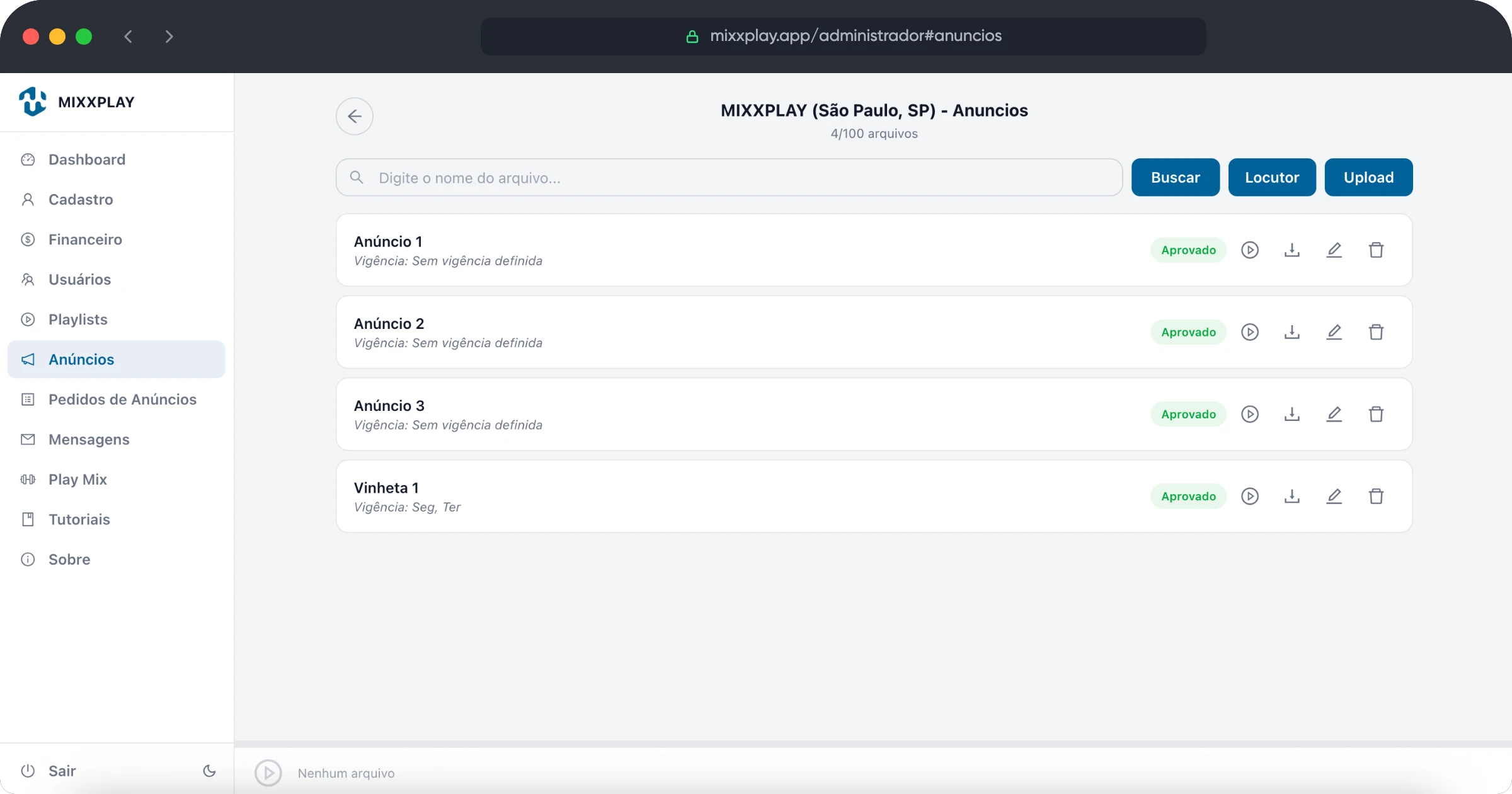Play the Anúncio 1 audio
Viewport: 1512px width, 794px height.
click(1250, 250)
